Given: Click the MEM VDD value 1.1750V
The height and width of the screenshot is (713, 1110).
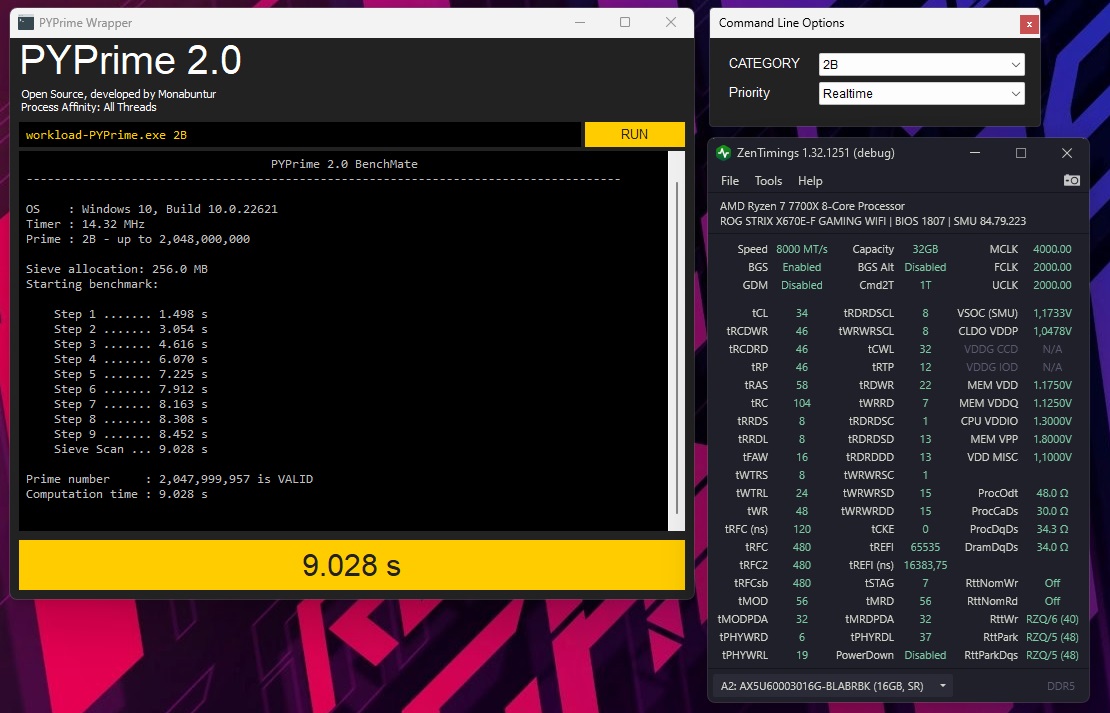Looking at the screenshot, I should coord(1052,385).
